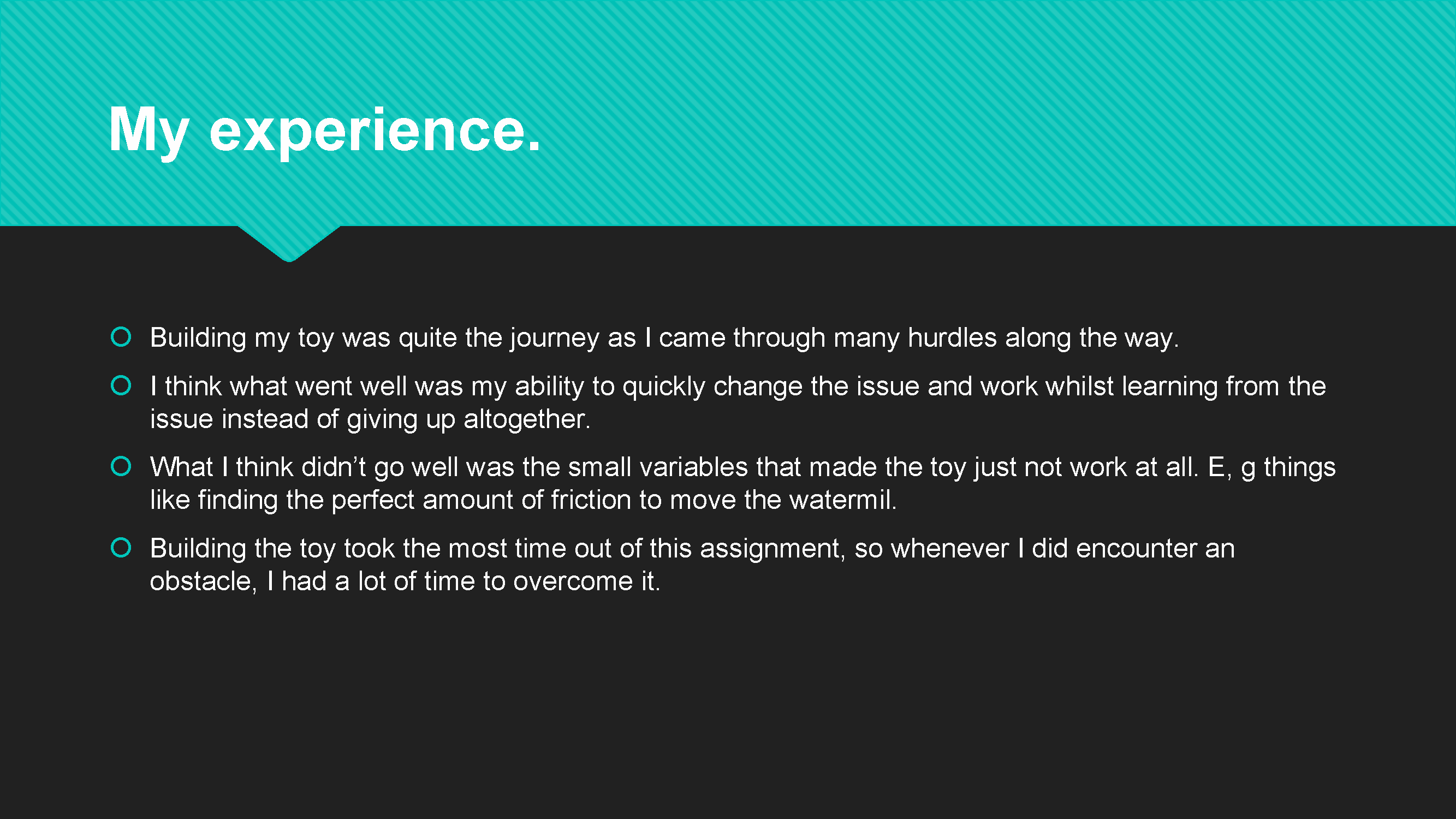Click the line starting "I think what went well"

738,387
